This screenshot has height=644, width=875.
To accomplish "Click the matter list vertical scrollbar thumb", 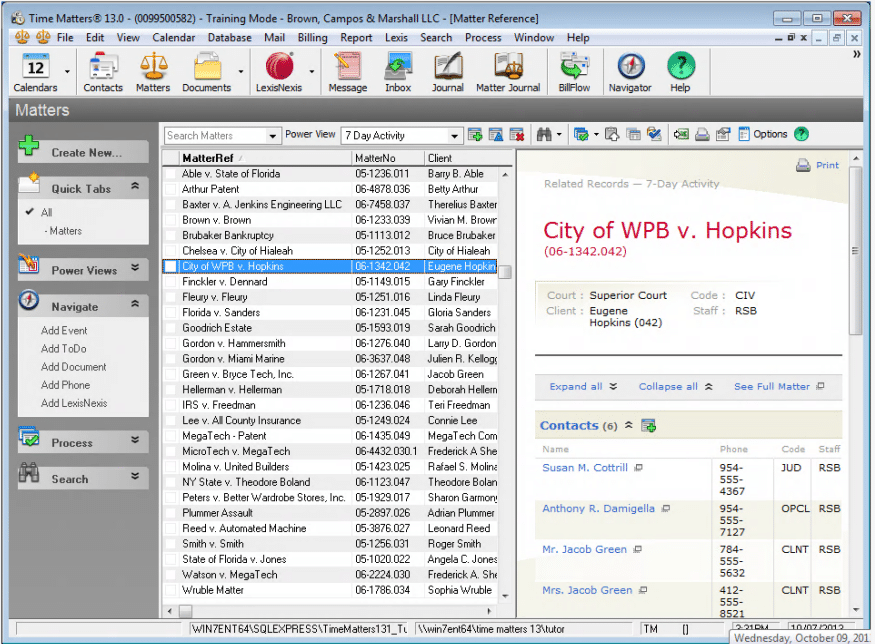I will [x=505, y=272].
